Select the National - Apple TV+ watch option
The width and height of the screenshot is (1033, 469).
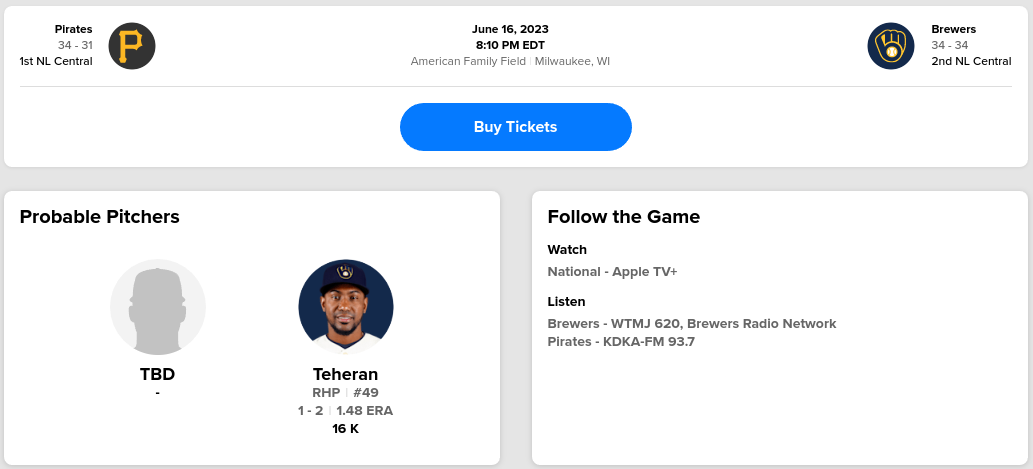612,271
